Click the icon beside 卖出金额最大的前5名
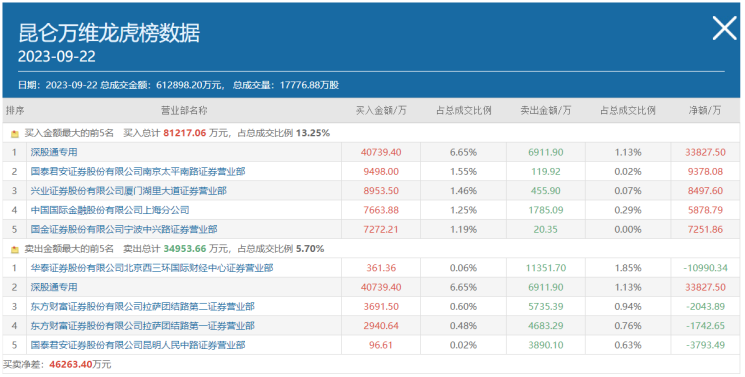Screen dimensions: 745x377 pyautogui.click(x=15, y=250)
